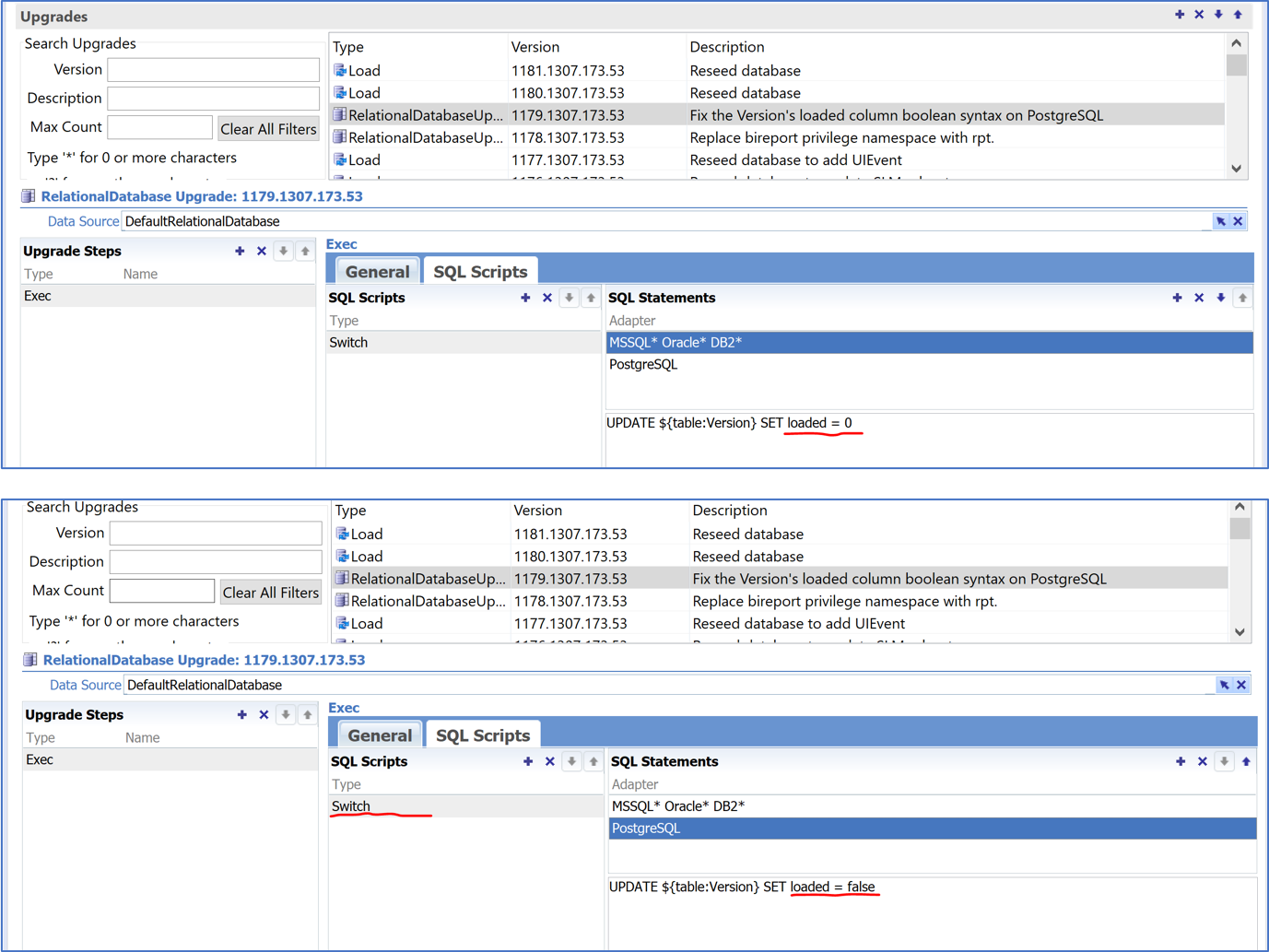
Task: Add a new upgrade with the plus icon
Action: pyautogui.click(x=1180, y=14)
